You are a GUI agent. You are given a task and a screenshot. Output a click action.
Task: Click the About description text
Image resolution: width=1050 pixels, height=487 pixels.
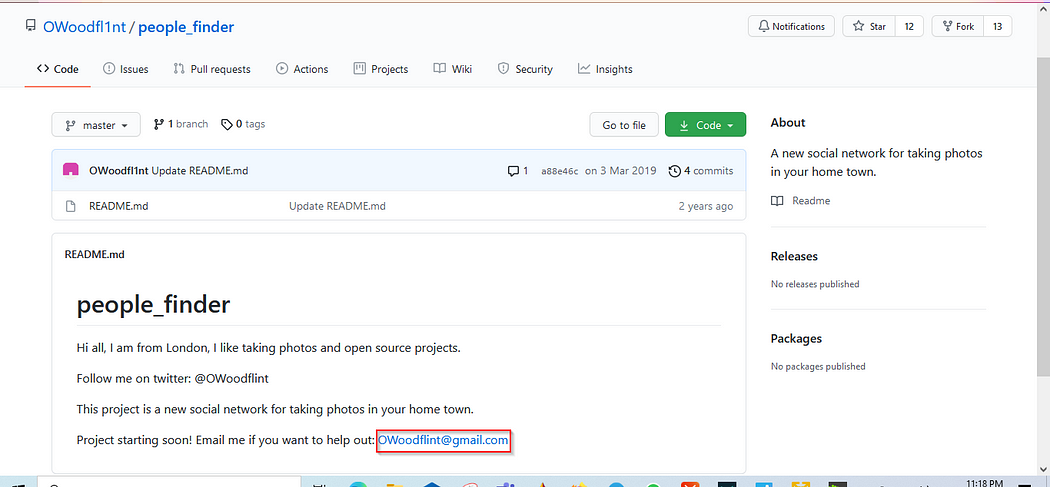877,162
